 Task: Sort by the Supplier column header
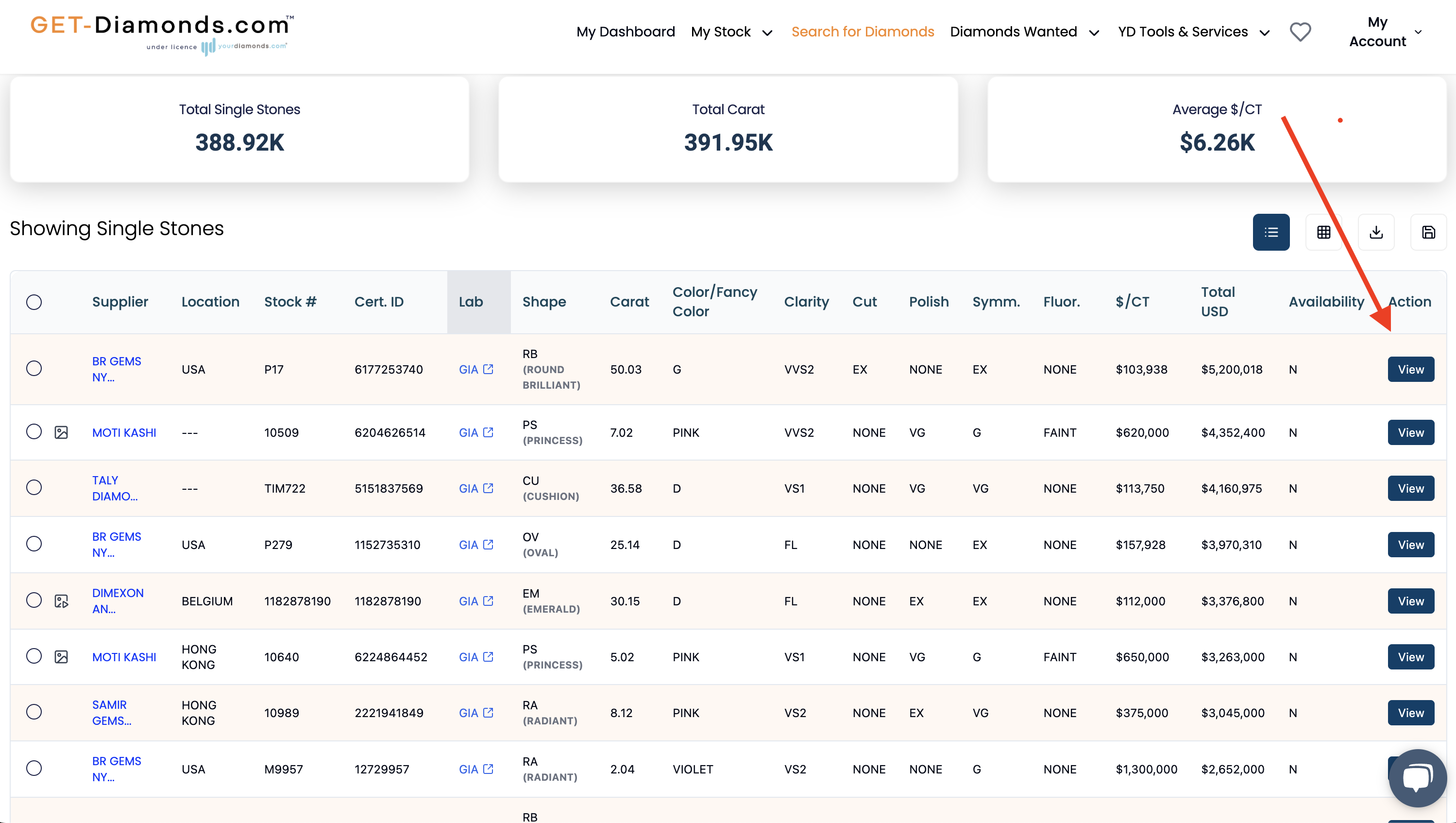(120, 302)
